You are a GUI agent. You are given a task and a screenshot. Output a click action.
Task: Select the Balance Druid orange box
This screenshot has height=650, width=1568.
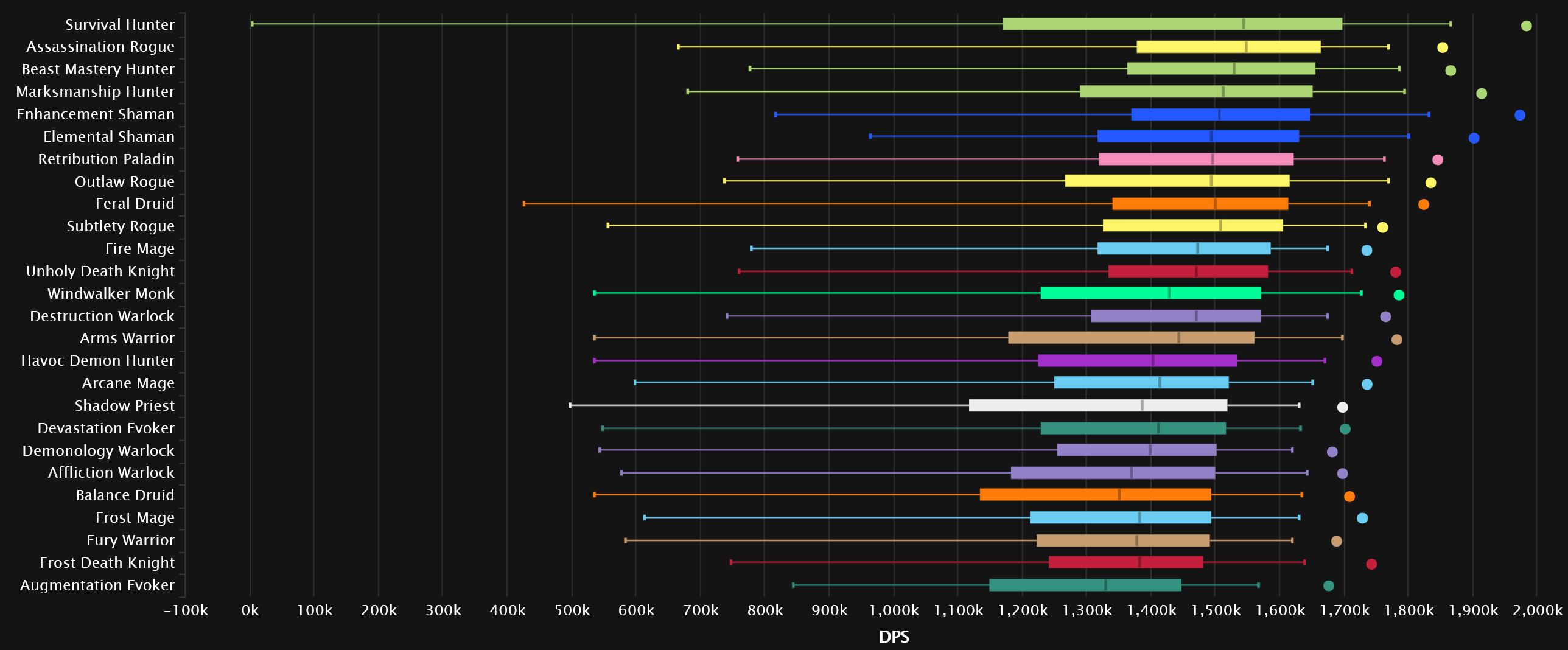click(1095, 495)
